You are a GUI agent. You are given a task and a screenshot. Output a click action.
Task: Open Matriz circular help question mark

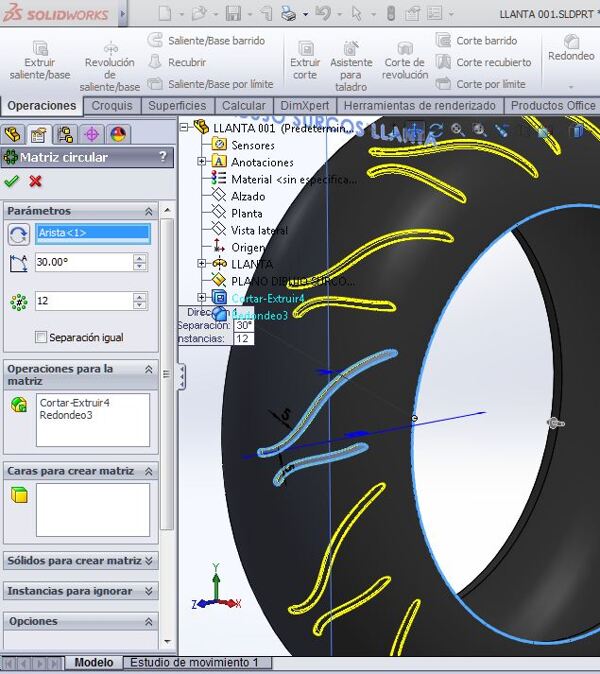tap(162, 156)
